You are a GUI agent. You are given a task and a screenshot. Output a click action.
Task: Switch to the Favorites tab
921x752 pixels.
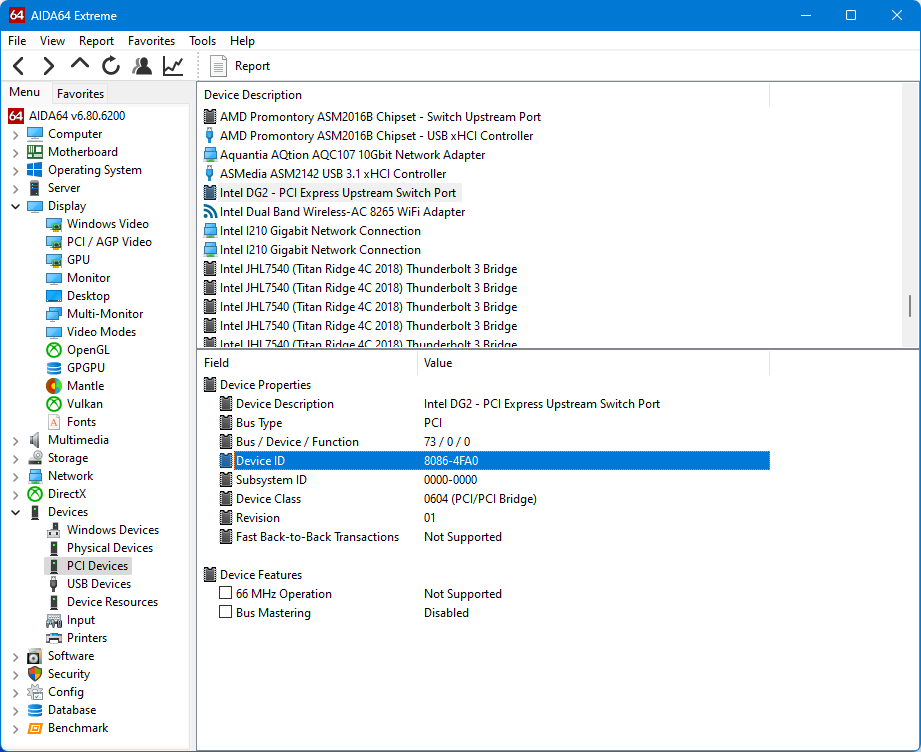(x=80, y=93)
